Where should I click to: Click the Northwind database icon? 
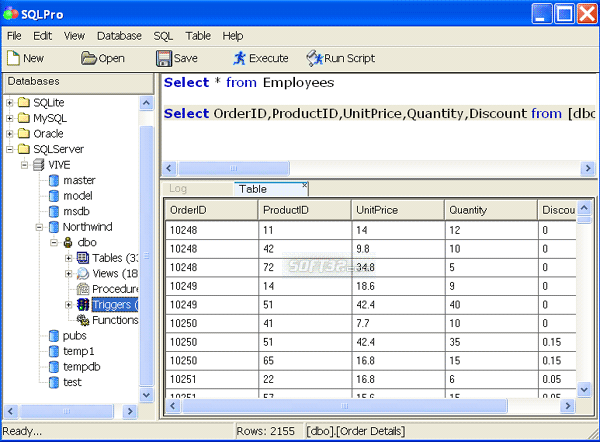click(54, 227)
